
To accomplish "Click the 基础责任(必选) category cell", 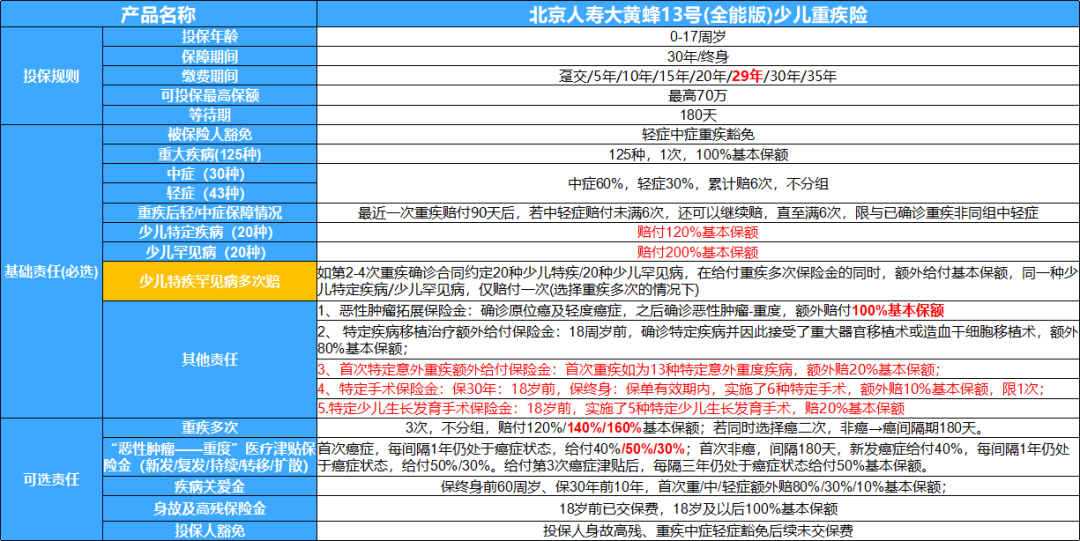I will coord(51,270).
